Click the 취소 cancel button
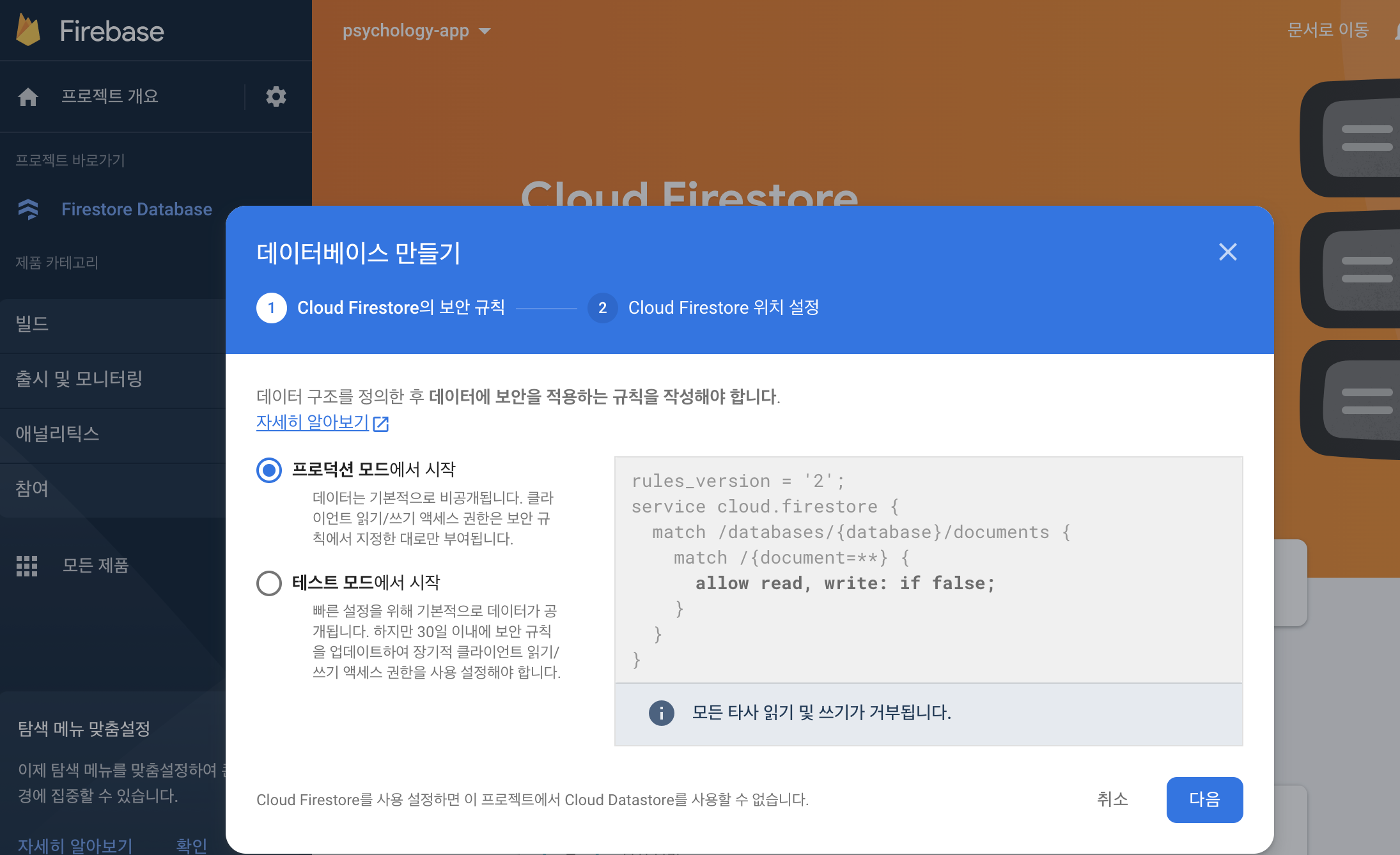This screenshot has width=1400, height=855. [x=1112, y=799]
